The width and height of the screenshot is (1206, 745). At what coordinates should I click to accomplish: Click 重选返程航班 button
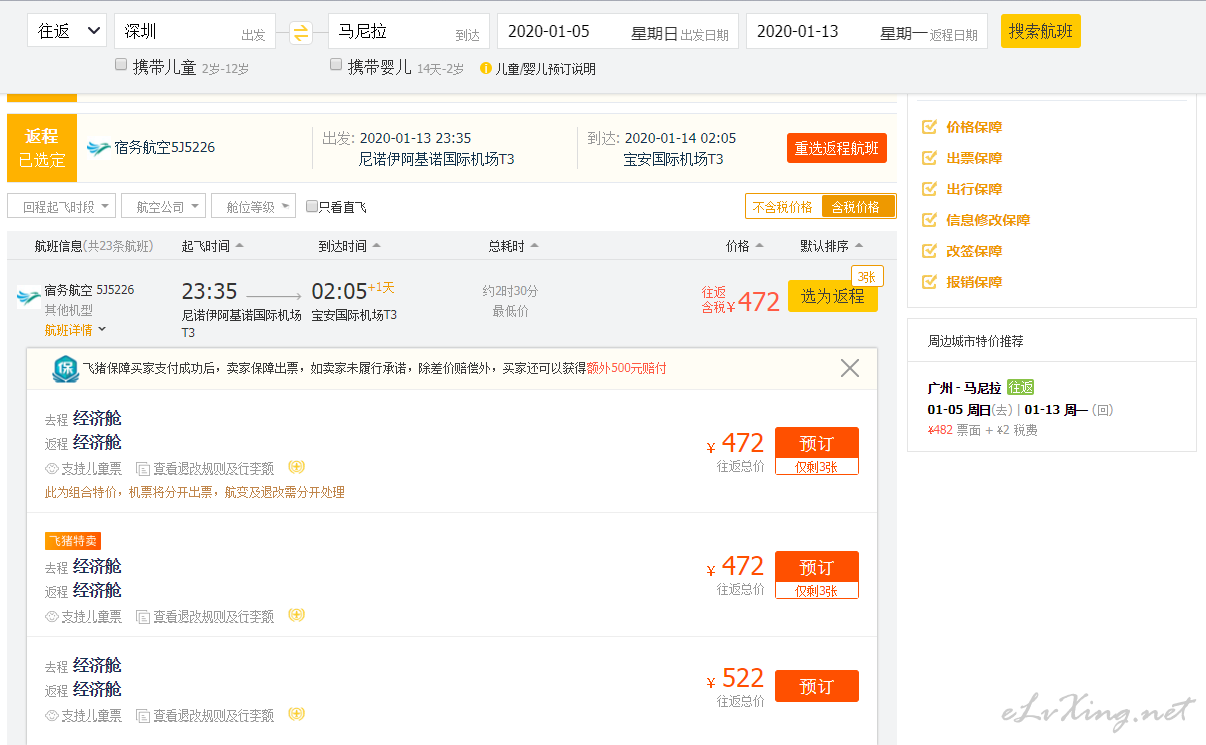tap(837, 148)
